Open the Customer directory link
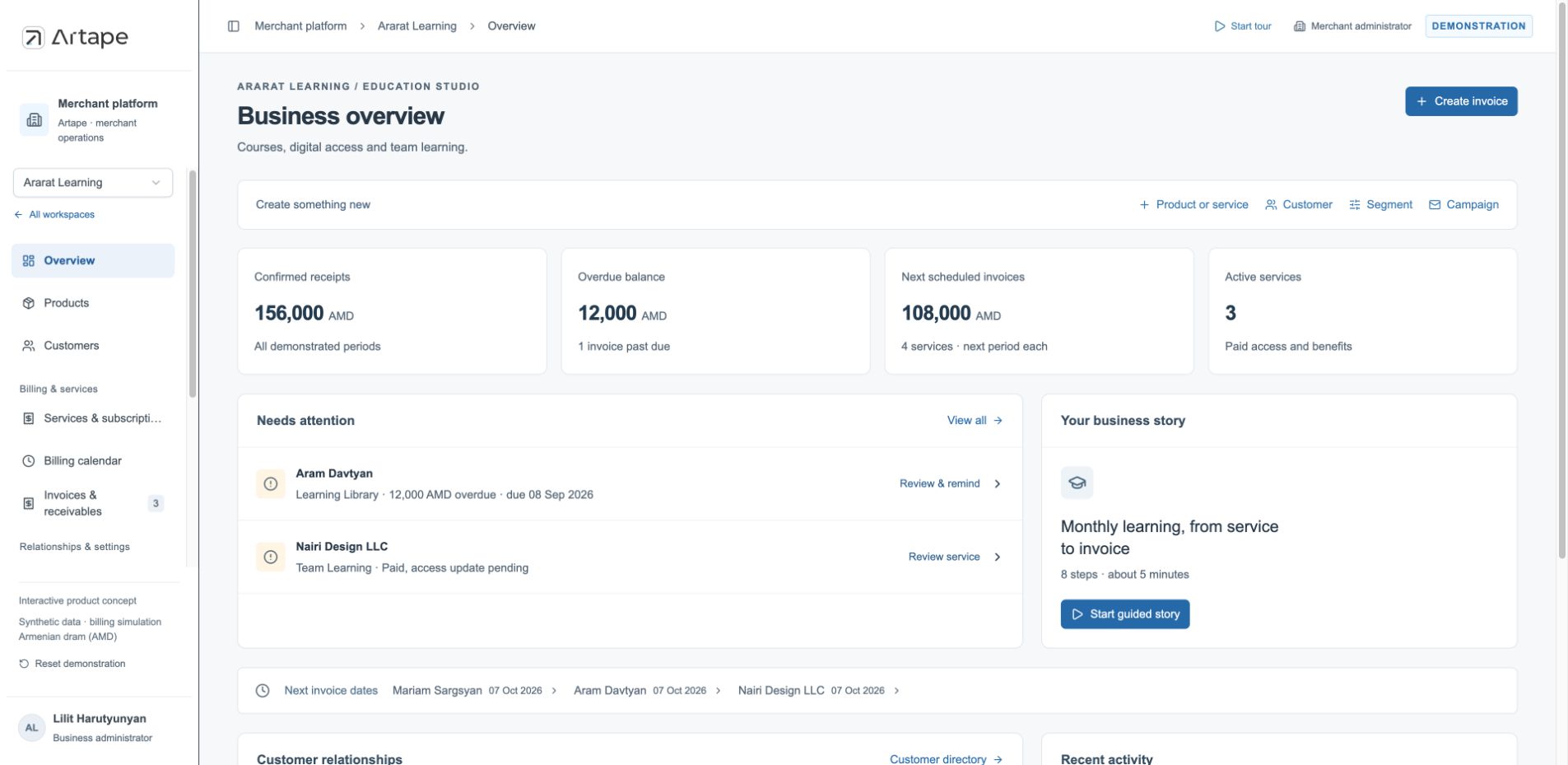 946,759
